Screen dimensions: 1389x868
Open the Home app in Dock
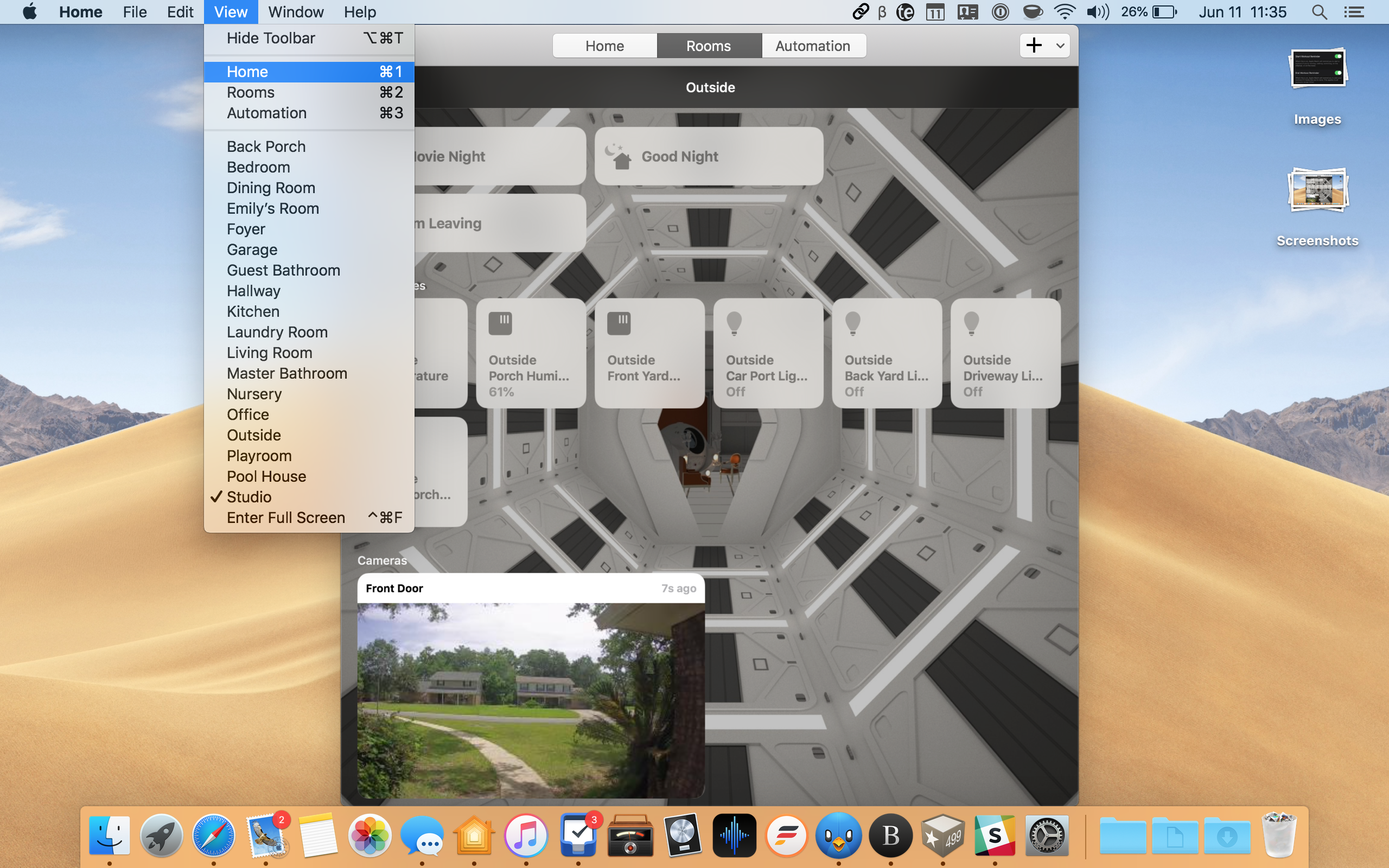pyautogui.click(x=474, y=835)
